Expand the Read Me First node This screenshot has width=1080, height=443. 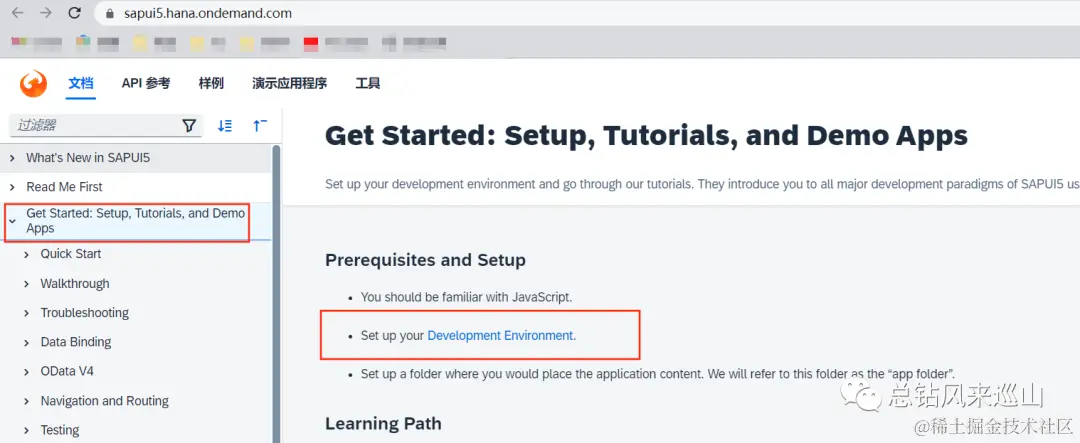[12, 187]
